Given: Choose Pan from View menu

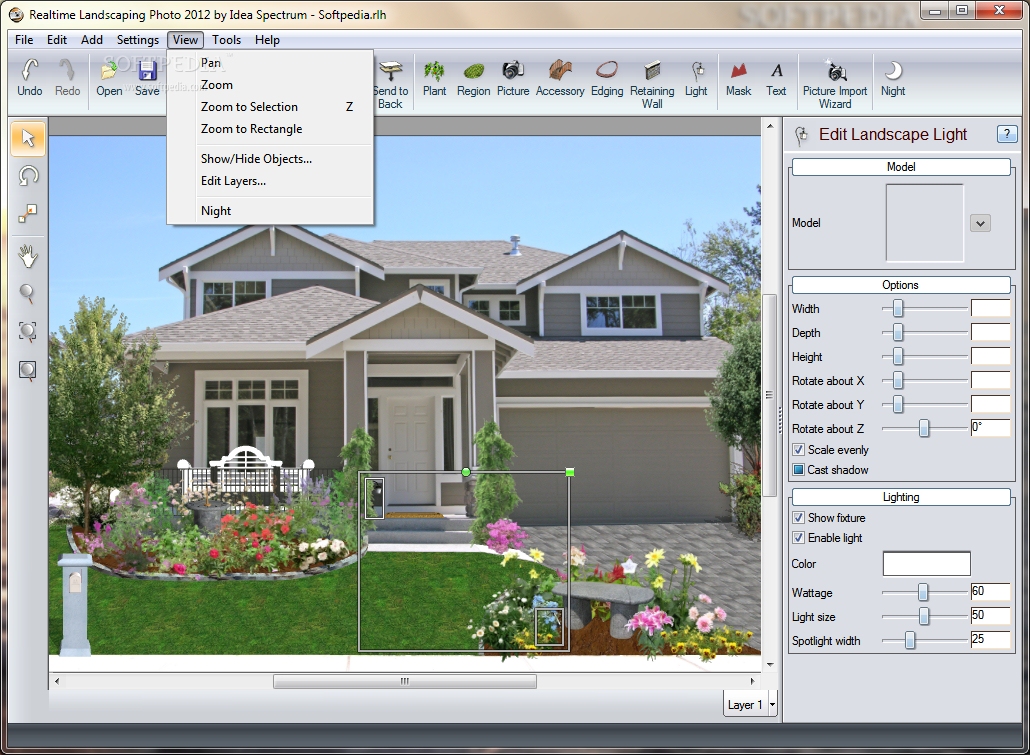Looking at the screenshot, I should pos(270,63).
